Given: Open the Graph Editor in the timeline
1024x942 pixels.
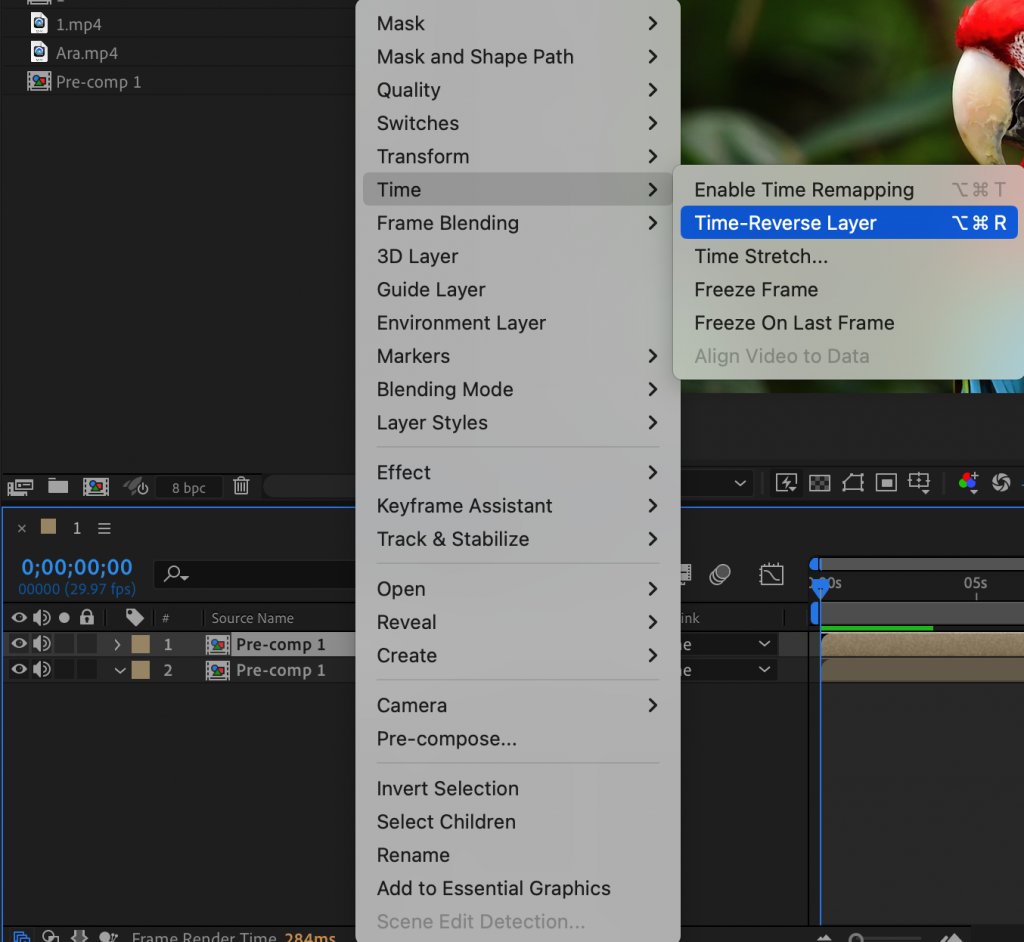Looking at the screenshot, I should coord(772,573).
